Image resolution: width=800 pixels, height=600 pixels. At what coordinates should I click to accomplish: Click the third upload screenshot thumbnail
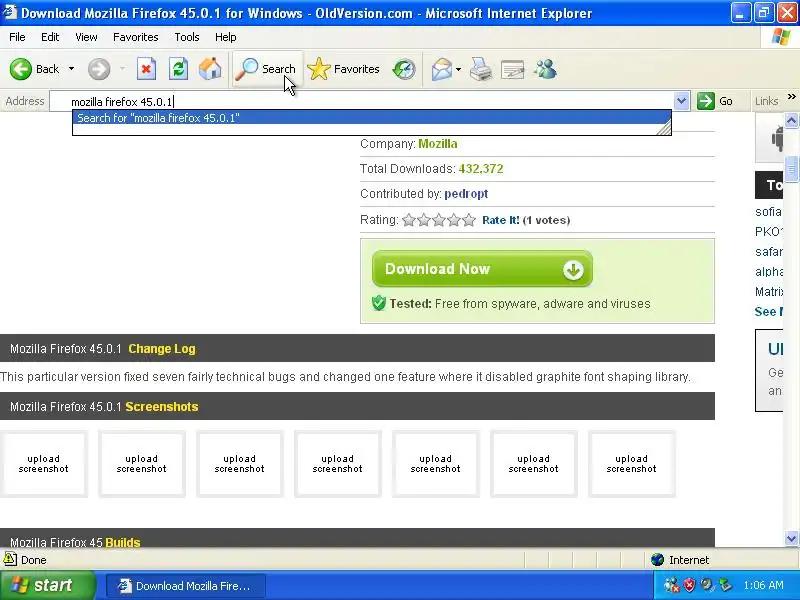(239, 464)
